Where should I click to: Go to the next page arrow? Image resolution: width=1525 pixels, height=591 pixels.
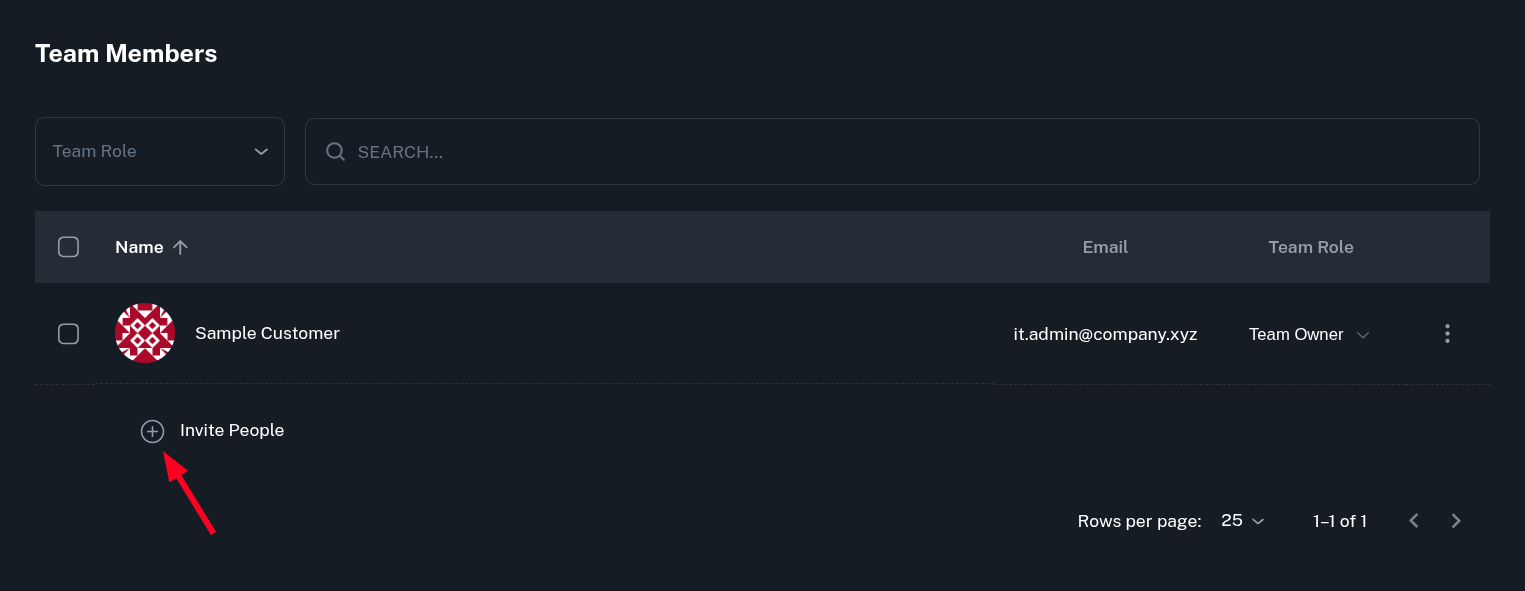pos(1456,521)
